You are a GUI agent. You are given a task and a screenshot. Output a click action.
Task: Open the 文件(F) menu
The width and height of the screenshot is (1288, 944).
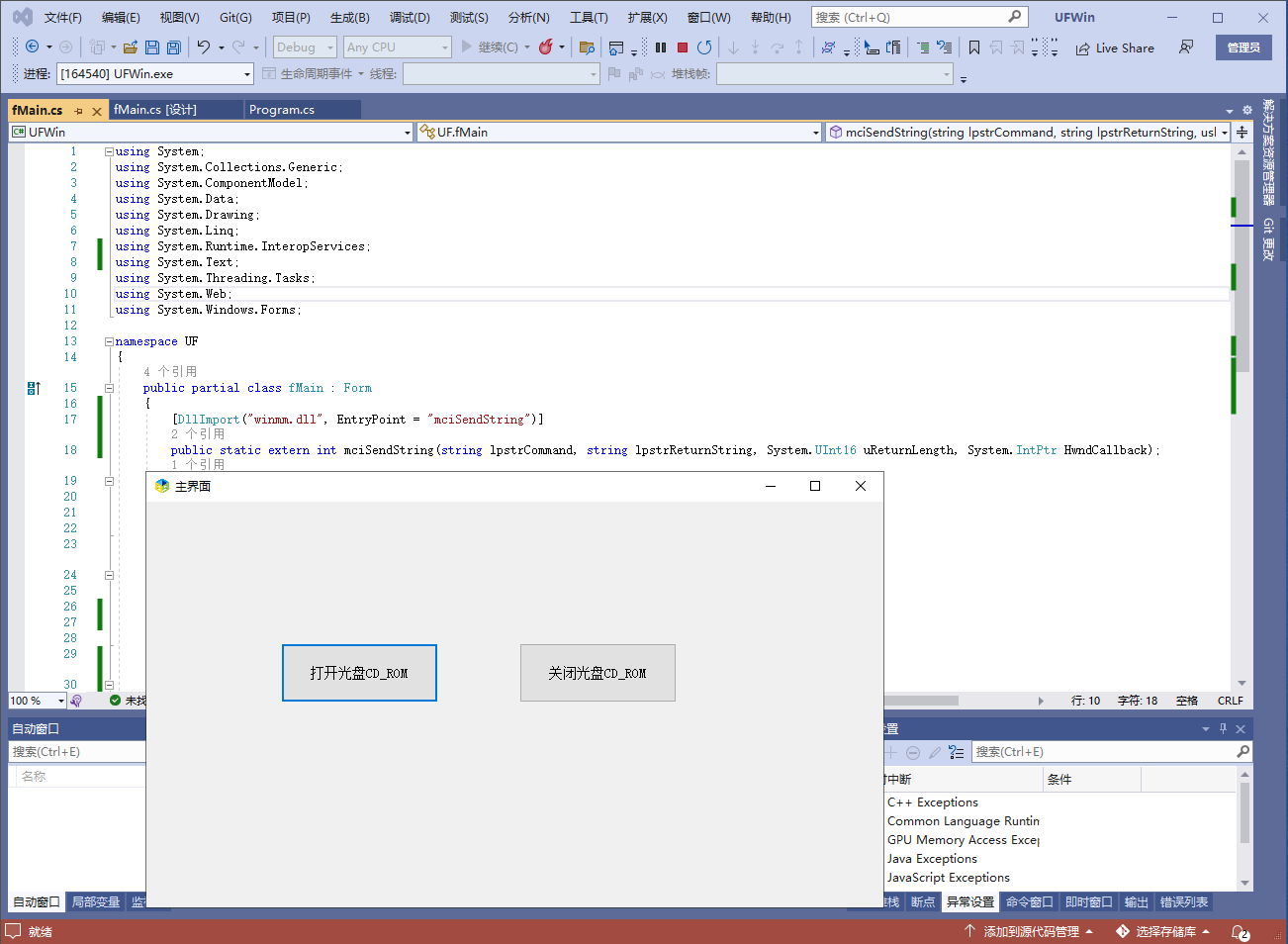[63, 18]
